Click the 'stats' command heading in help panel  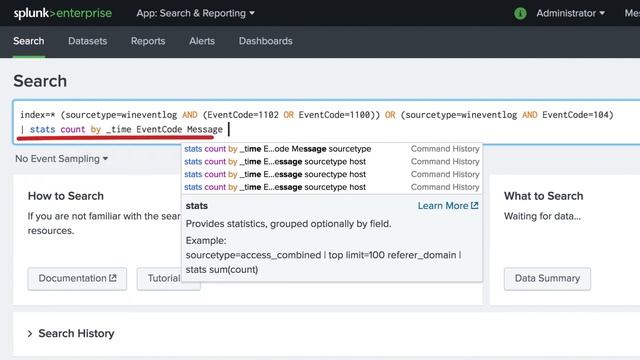pos(197,206)
